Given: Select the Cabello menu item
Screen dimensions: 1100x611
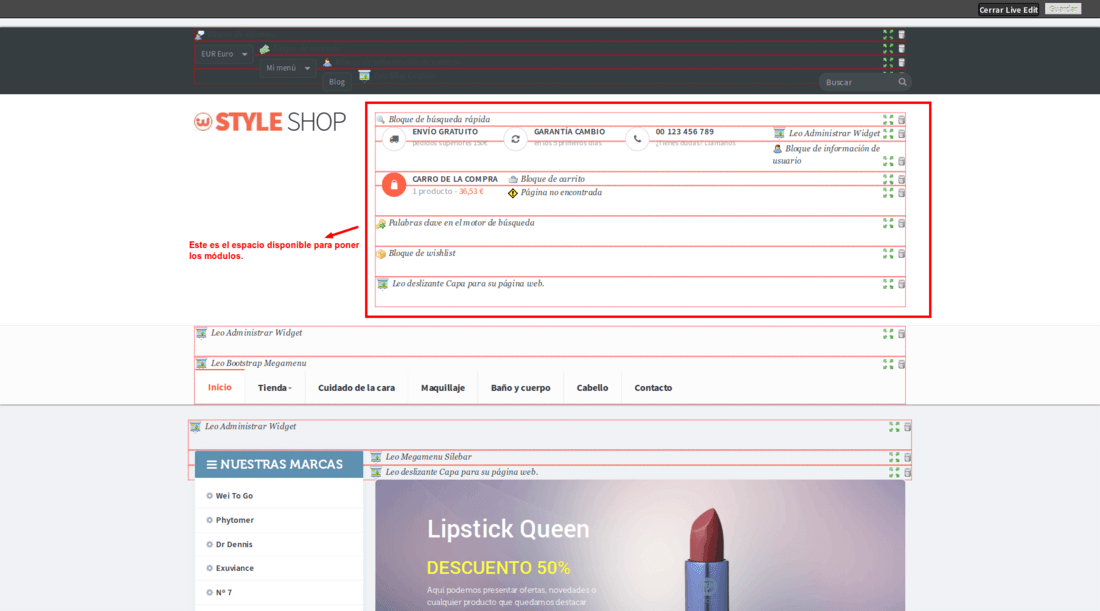Looking at the screenshot, I should [592, 388].
